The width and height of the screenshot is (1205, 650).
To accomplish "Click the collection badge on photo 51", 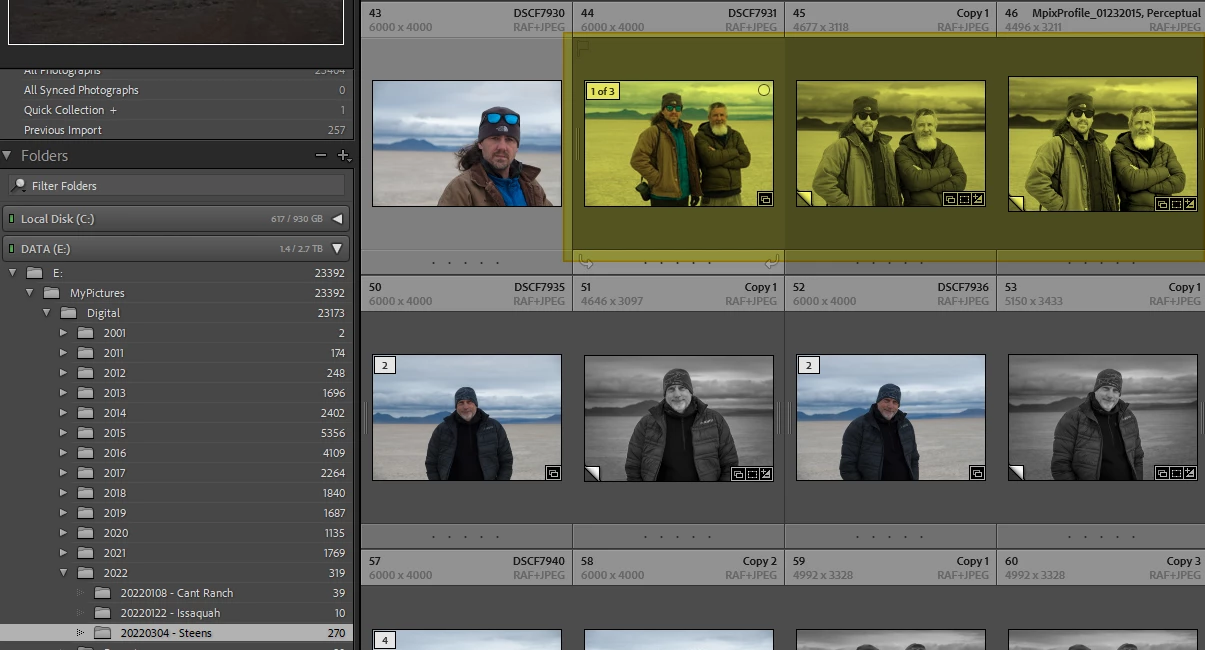I will (738, 473).
